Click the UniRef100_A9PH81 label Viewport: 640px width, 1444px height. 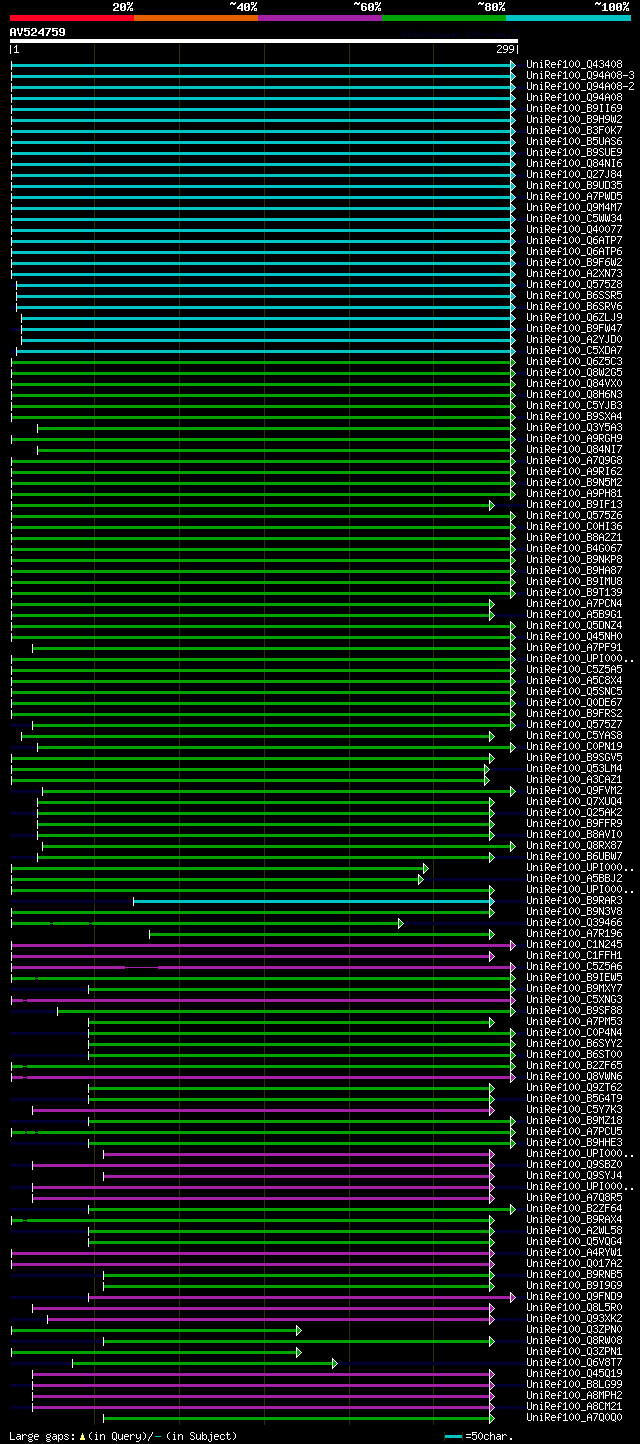click(574, 493)
